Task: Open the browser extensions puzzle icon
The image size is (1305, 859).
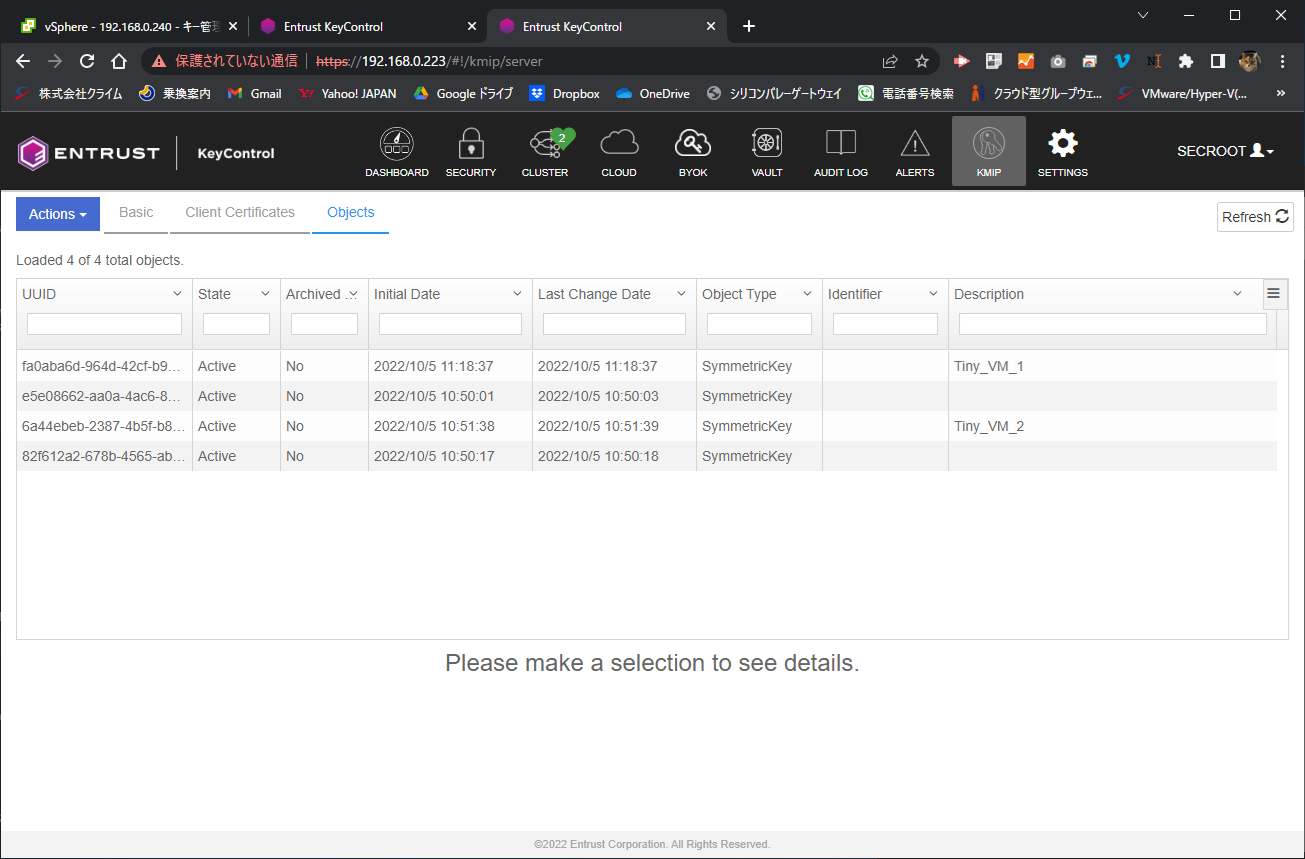Action: click(x=1186, y=61)
